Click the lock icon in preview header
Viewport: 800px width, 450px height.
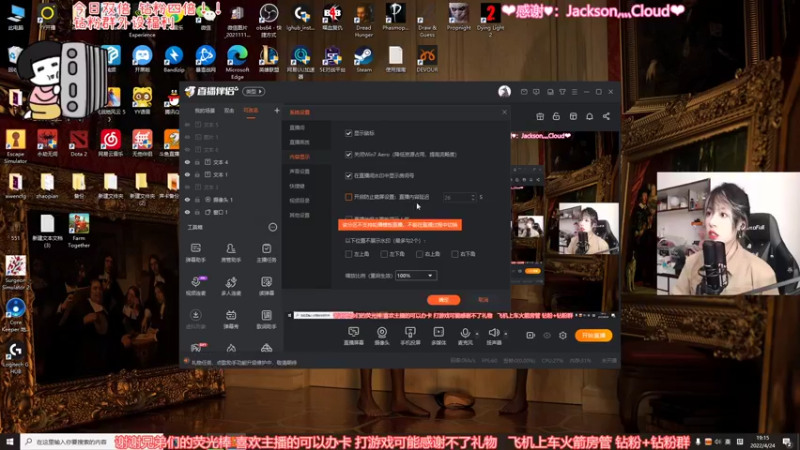click(556, 116)
